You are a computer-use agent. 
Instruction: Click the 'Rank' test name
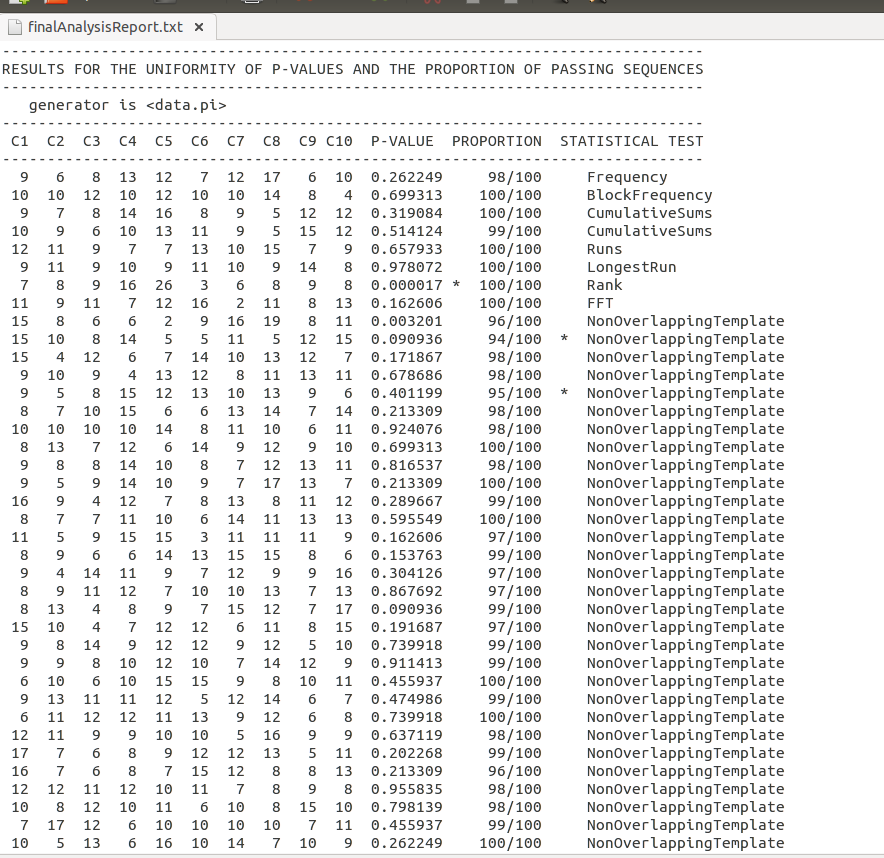604,285
